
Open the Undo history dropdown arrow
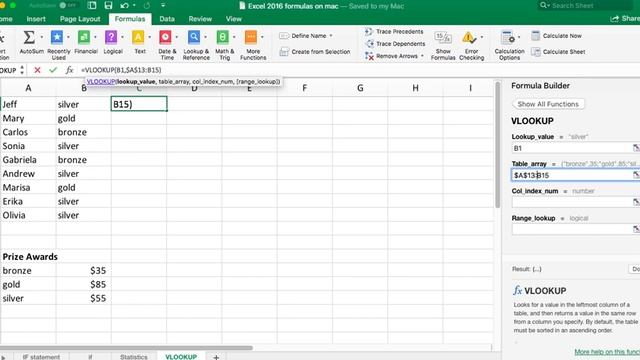pyautogui.click(x=134, y=6)
